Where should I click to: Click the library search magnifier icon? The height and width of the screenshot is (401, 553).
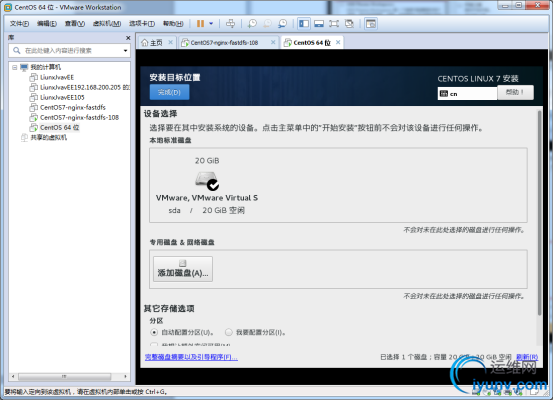[x=17, y=50]
